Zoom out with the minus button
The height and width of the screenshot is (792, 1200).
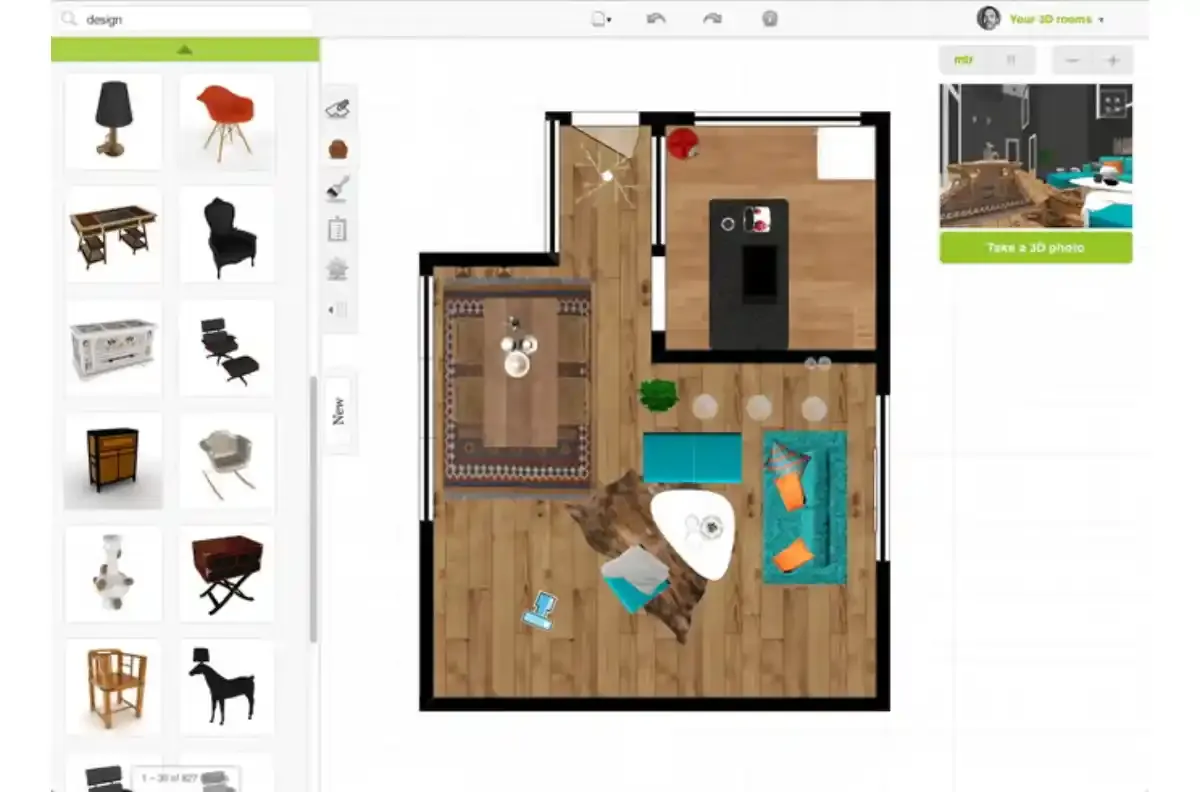pos(1072,60)
